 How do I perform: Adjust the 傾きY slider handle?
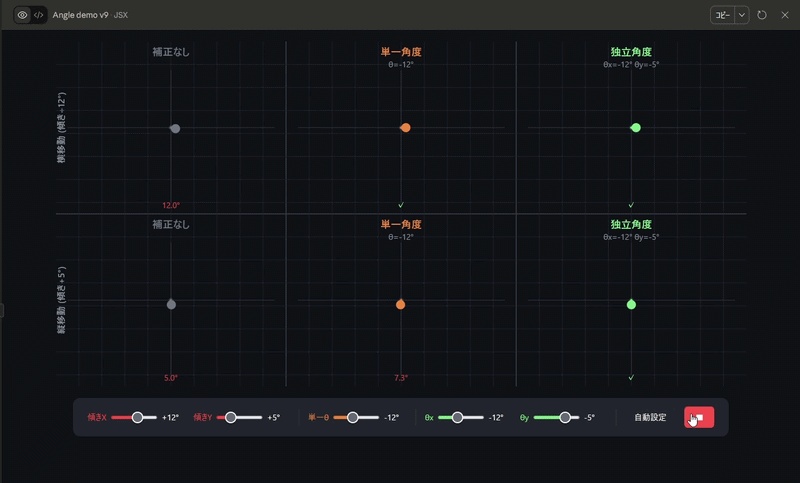(x=231, y=417)
